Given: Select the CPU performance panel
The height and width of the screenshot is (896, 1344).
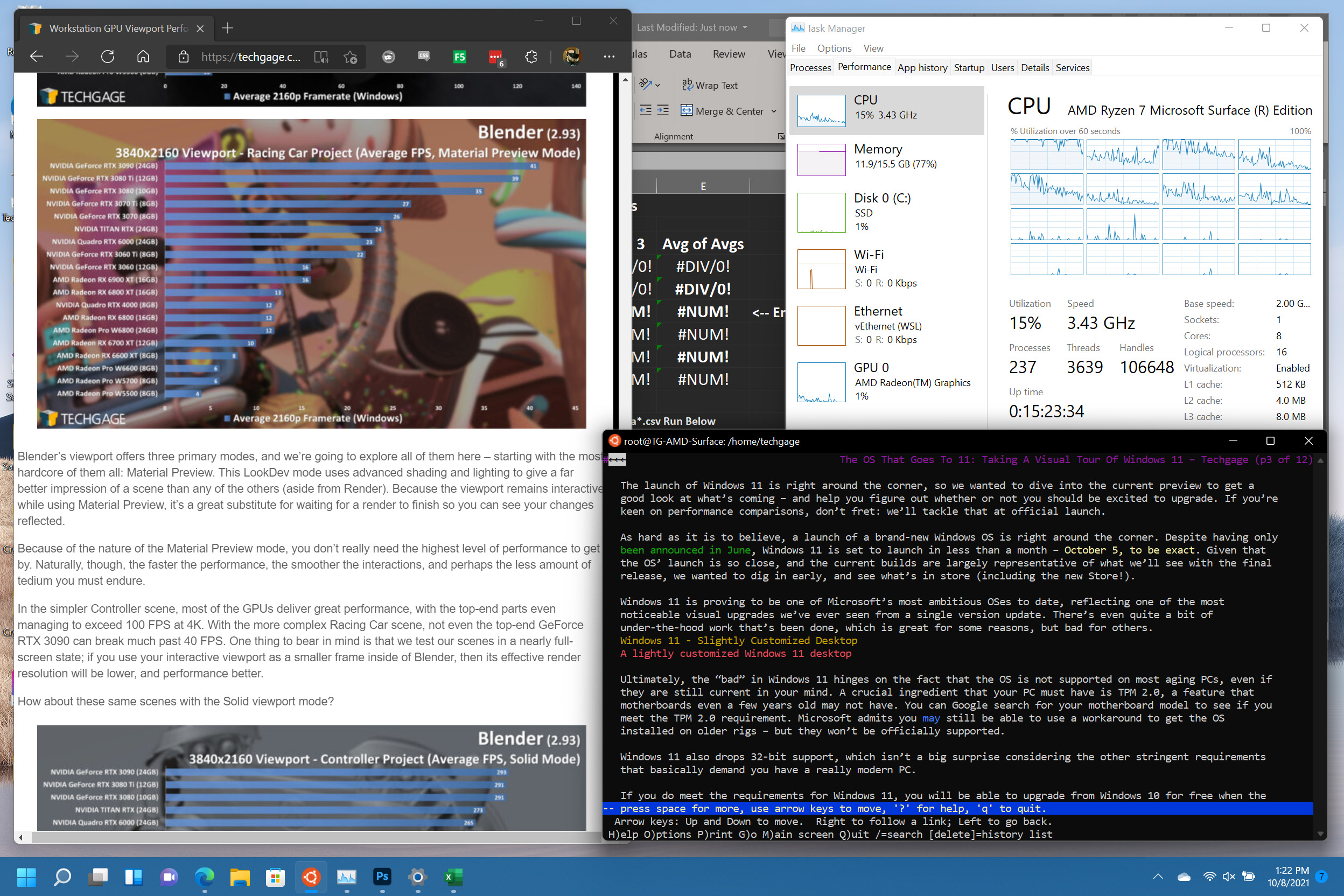Looking at the screenshot, I should click(x=886, y=110).
